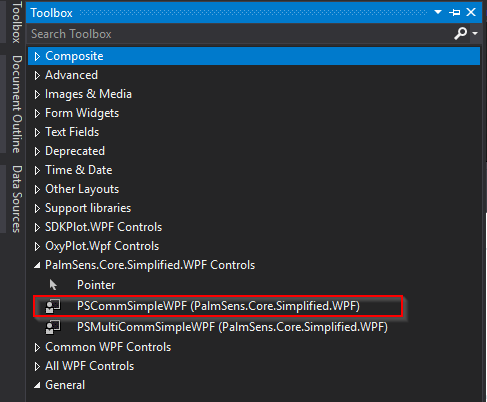Click the PSCommSimpleWPF control icon

pos(53,306)
